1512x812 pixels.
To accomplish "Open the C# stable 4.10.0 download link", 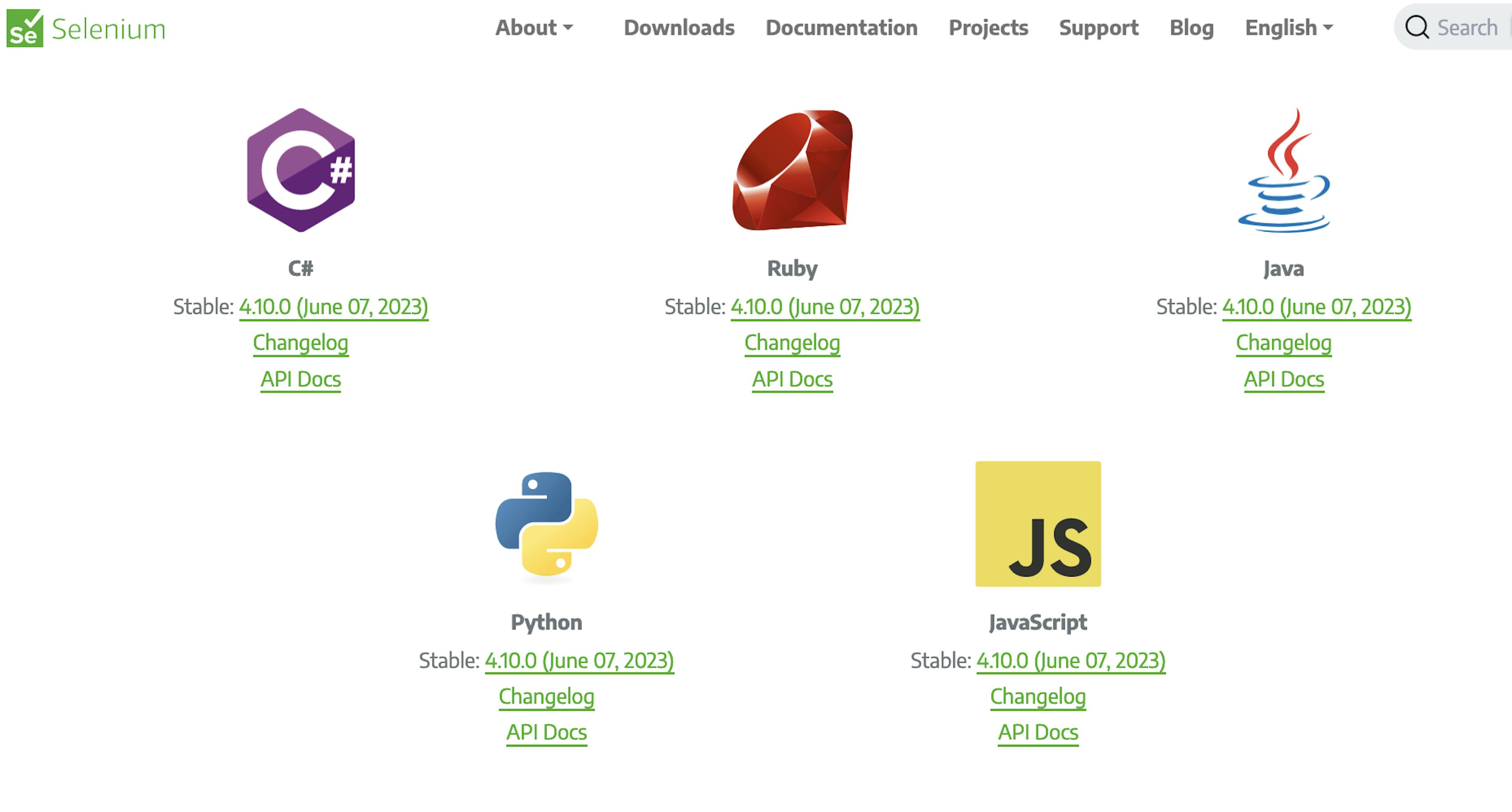I will (334, 307).
